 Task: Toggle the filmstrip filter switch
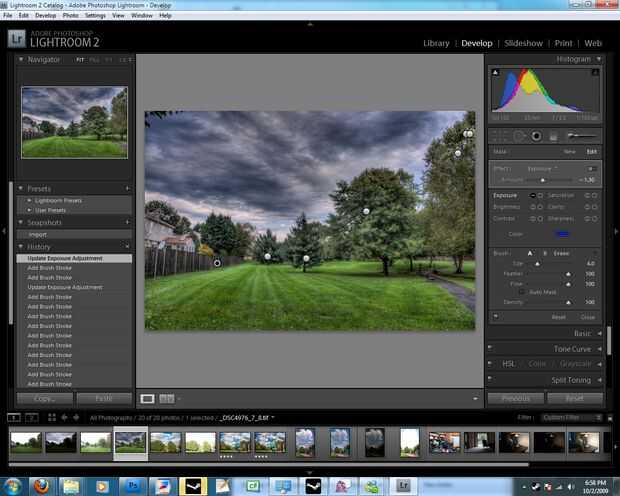tap(610, 418)
